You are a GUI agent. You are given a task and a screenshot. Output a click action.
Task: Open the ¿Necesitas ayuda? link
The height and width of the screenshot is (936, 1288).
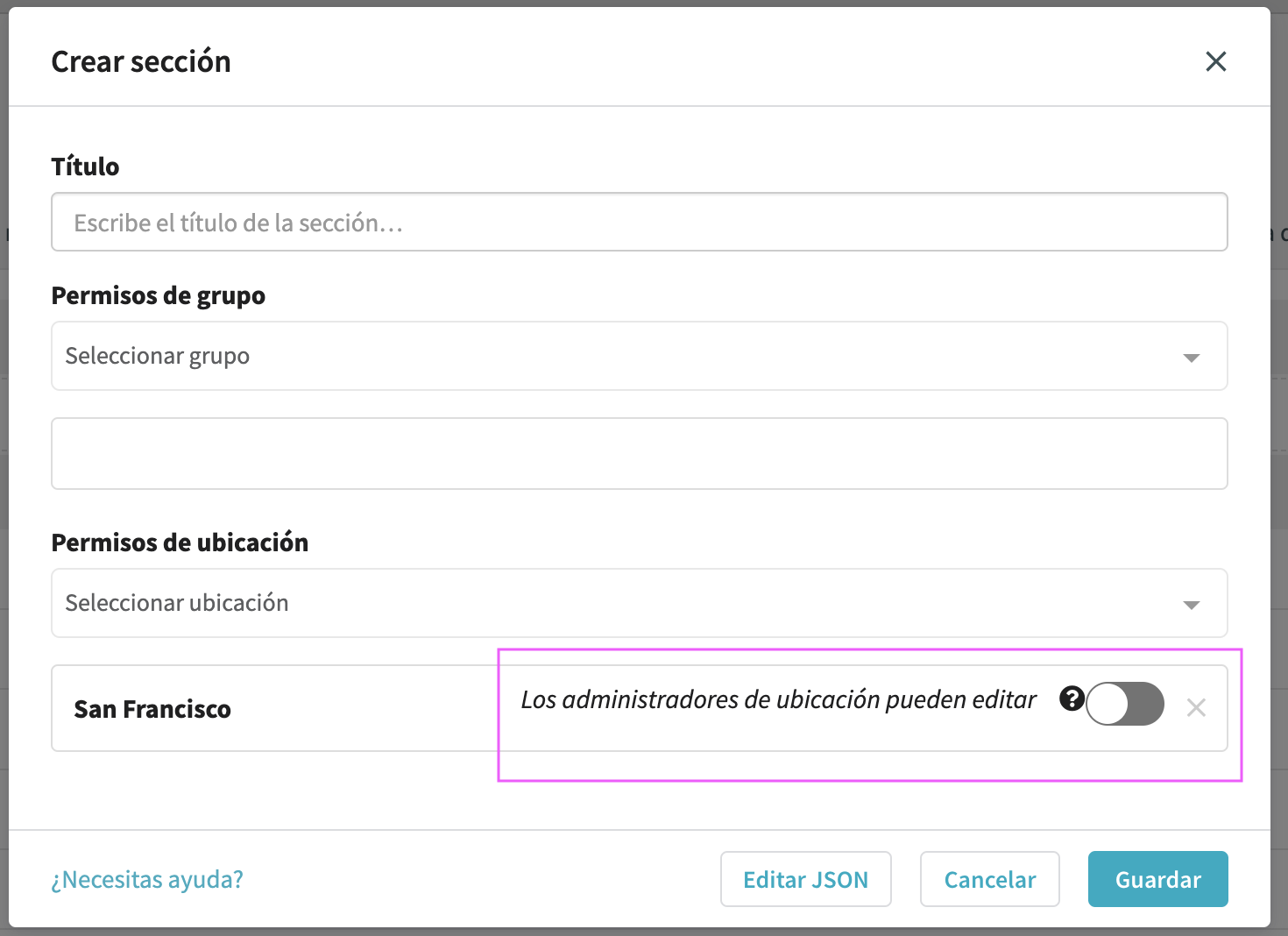pyautogui.click(x=147, y=879)
